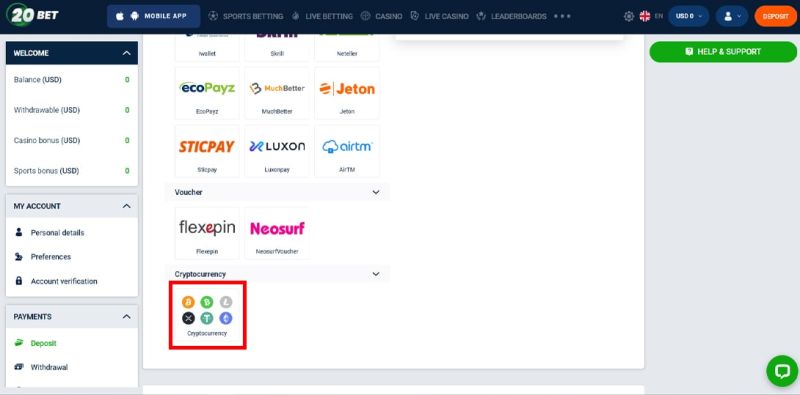This screenshot has width=800, height=395.
Task: Select Jeton payment option
Action: pyautogui.click(x=347, y=93)
